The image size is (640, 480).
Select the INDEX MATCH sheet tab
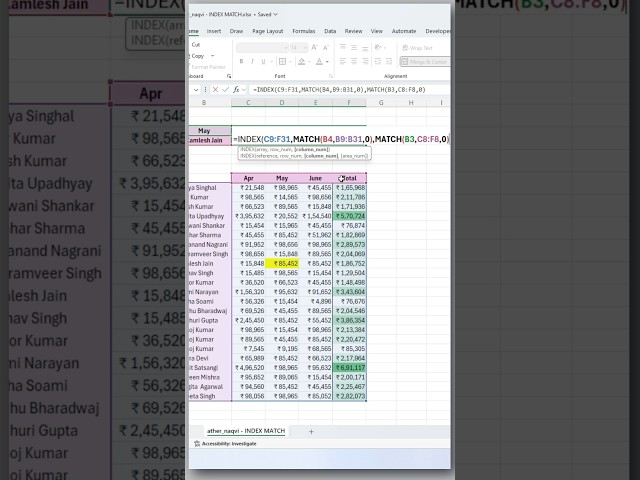click(246, 431)
